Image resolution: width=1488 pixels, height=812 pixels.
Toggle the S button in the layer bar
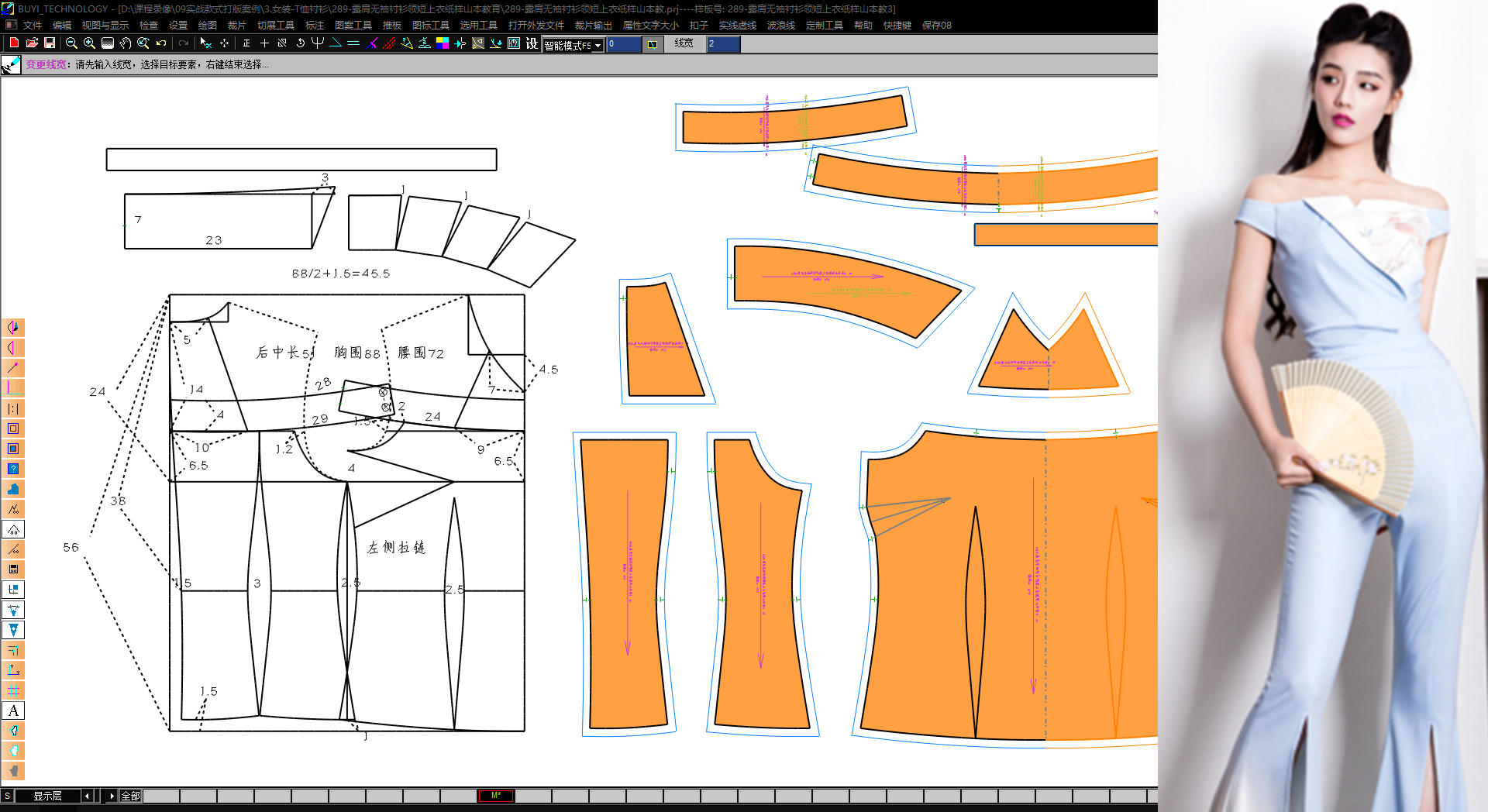tap(7, 796)
